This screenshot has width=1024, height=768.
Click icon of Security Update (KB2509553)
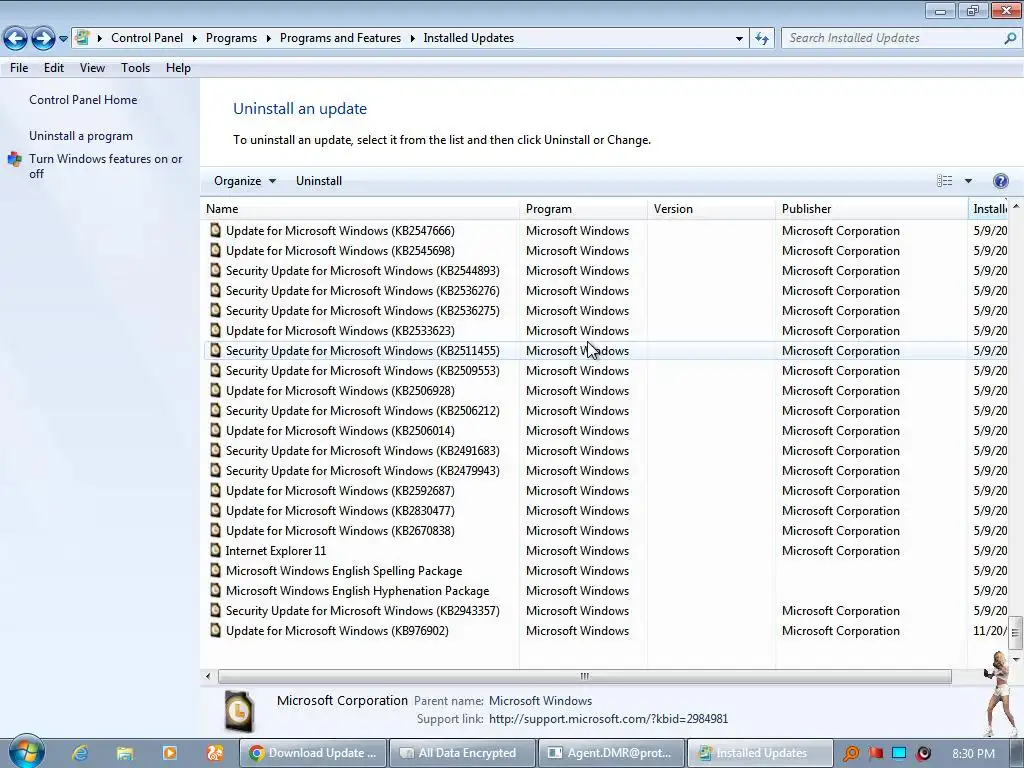pos(216,371)
